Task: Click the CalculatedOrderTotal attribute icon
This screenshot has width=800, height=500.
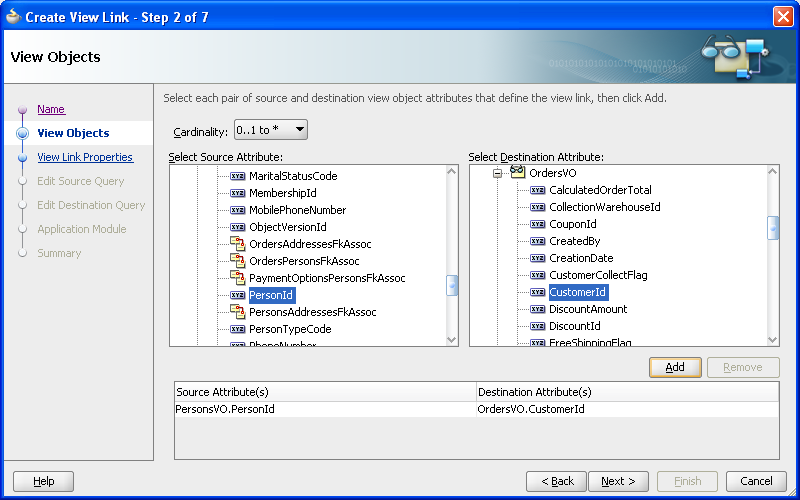Action: pyautogui.click(x=537, y=190)
